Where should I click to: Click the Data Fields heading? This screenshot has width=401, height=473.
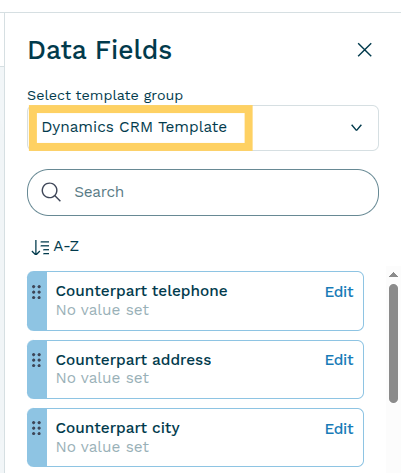[100, 50]
